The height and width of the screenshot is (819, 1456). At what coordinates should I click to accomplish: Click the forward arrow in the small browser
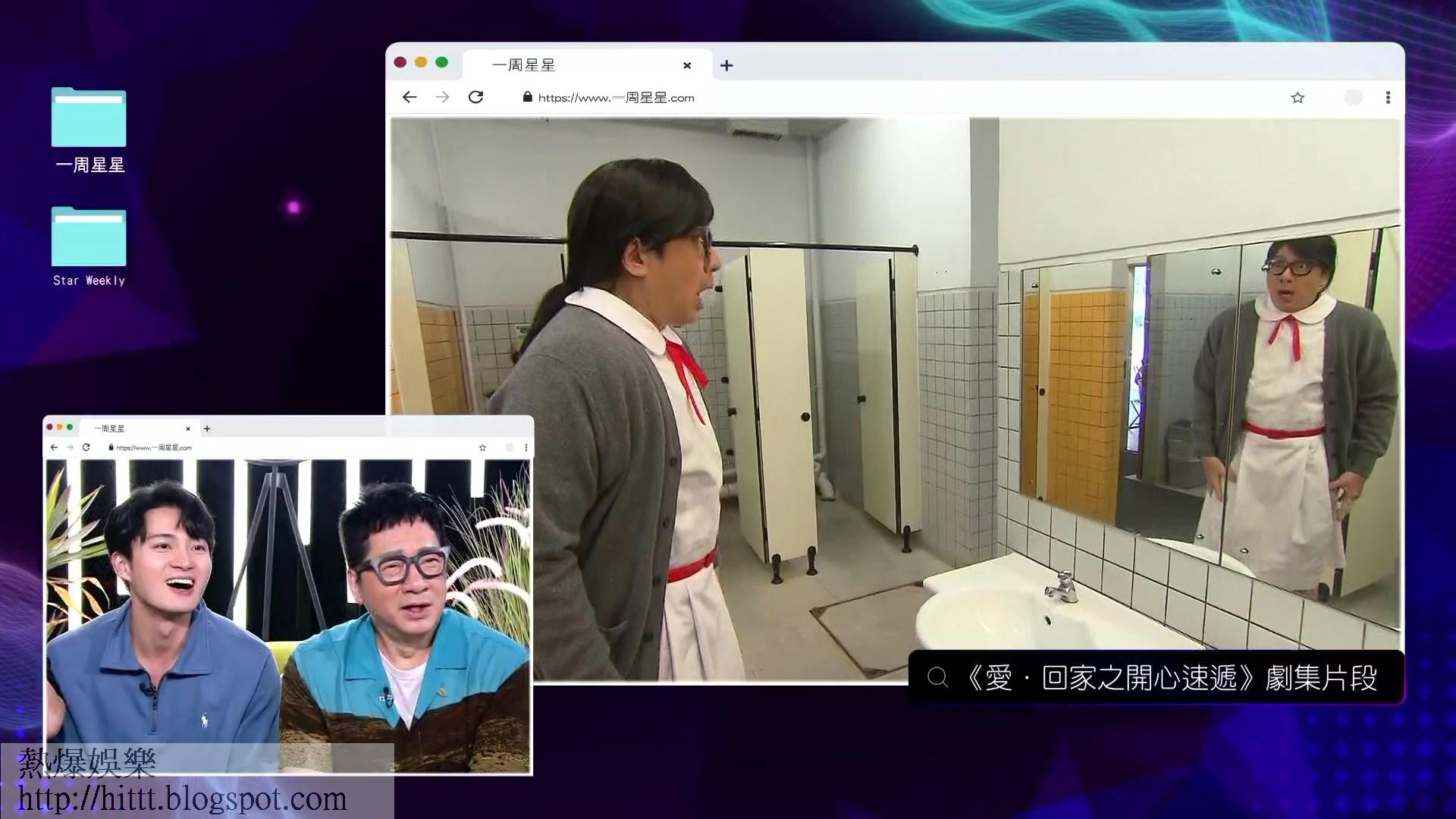pyautogui.click(x=70, y=447)
